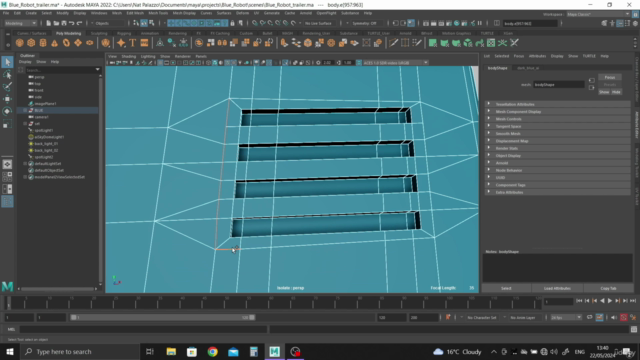Activate the Paint selection tool
The image size is (640, 360).
point(7,87)
